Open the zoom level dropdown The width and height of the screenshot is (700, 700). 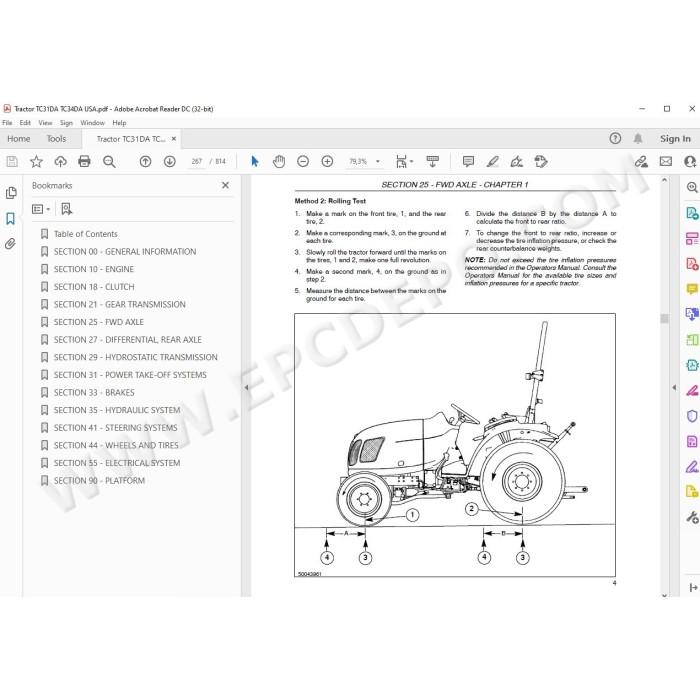[378, 161]
